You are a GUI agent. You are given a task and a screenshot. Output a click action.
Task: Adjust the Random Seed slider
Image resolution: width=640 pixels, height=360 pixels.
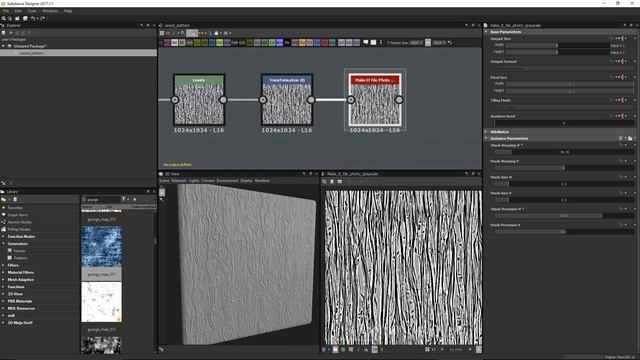coord(563,122)
